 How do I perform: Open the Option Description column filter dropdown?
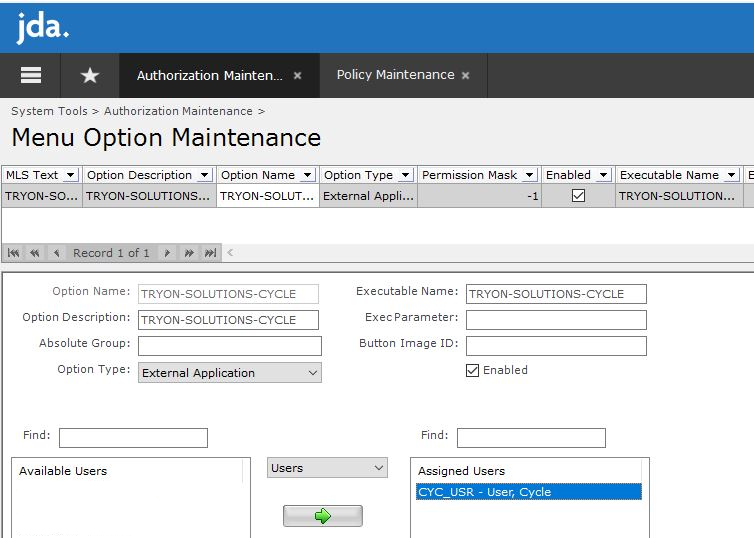pyautogui.click(x=205, y=175)
